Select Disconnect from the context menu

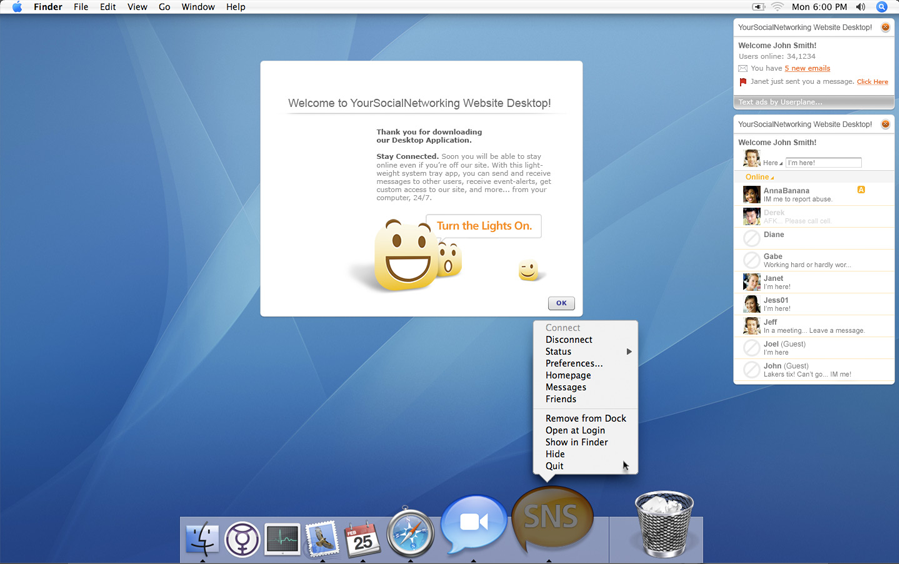pyautogui.click(x=568, y=340)
